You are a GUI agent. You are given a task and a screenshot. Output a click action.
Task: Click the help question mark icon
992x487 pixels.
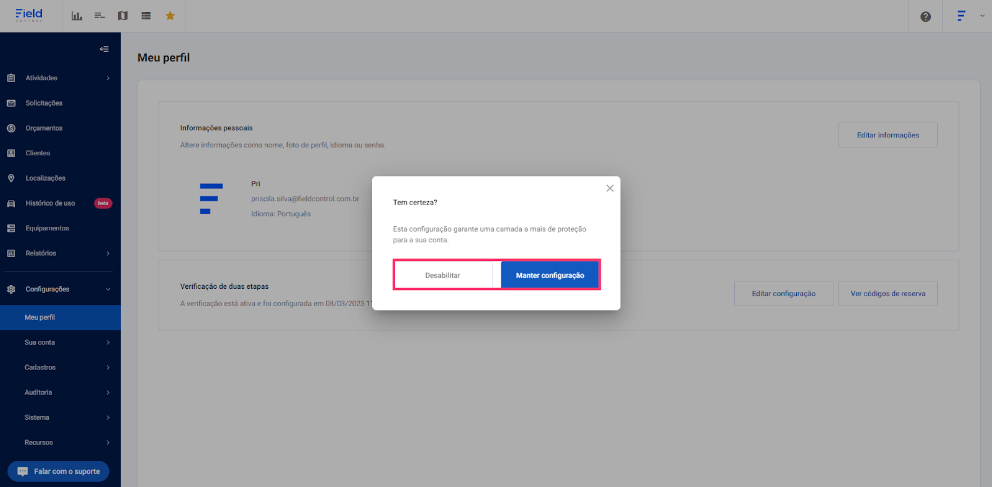926,16
